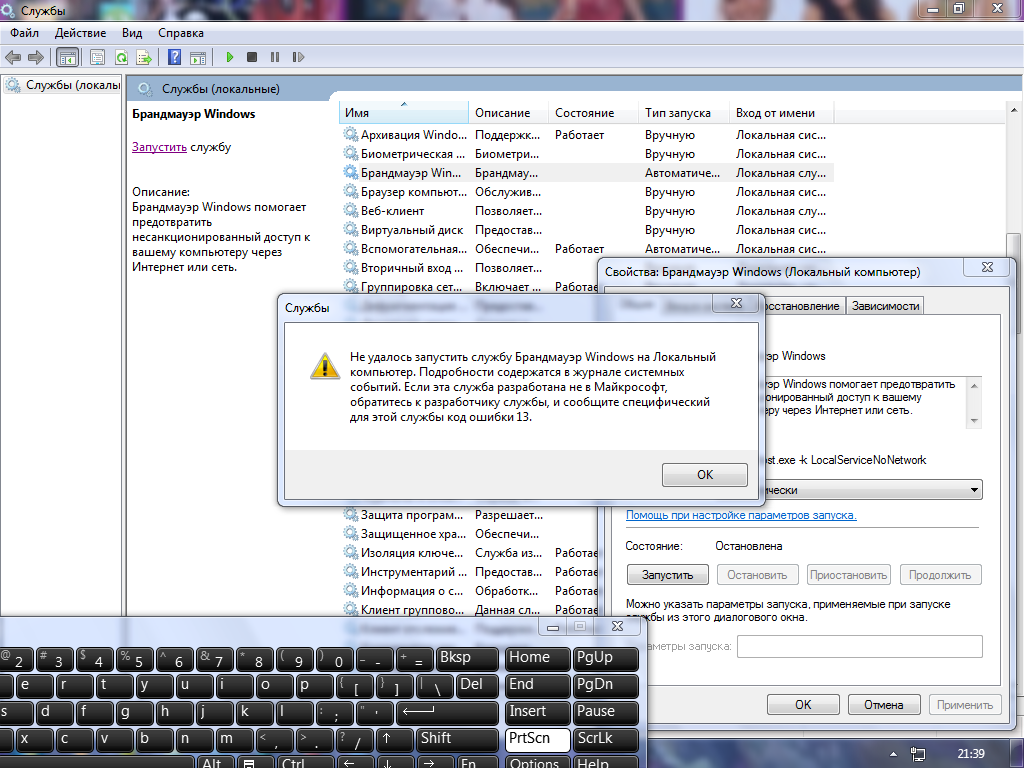Sort by the Имя column header

[x=404, y=112]
